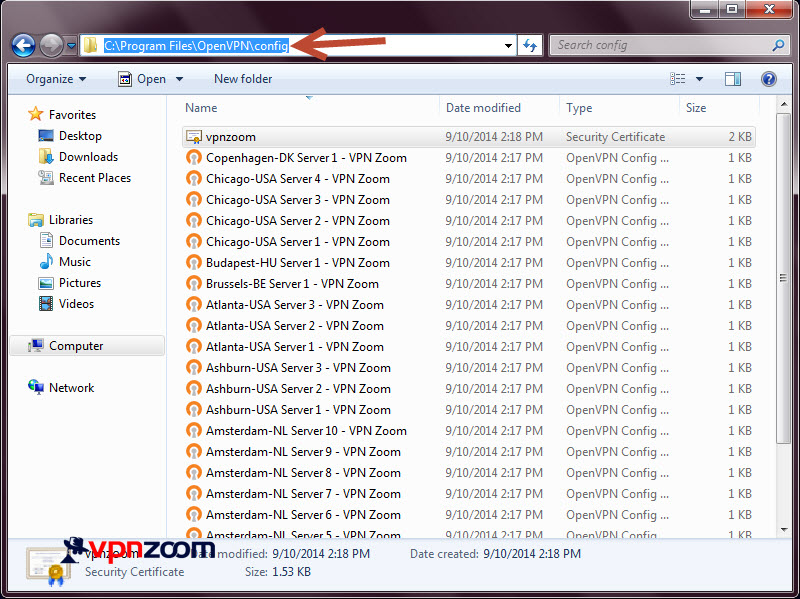
Task: Click the Ashburn-USA Server 1 file icon
Action: pyautogui.click(x=193, y=410)
